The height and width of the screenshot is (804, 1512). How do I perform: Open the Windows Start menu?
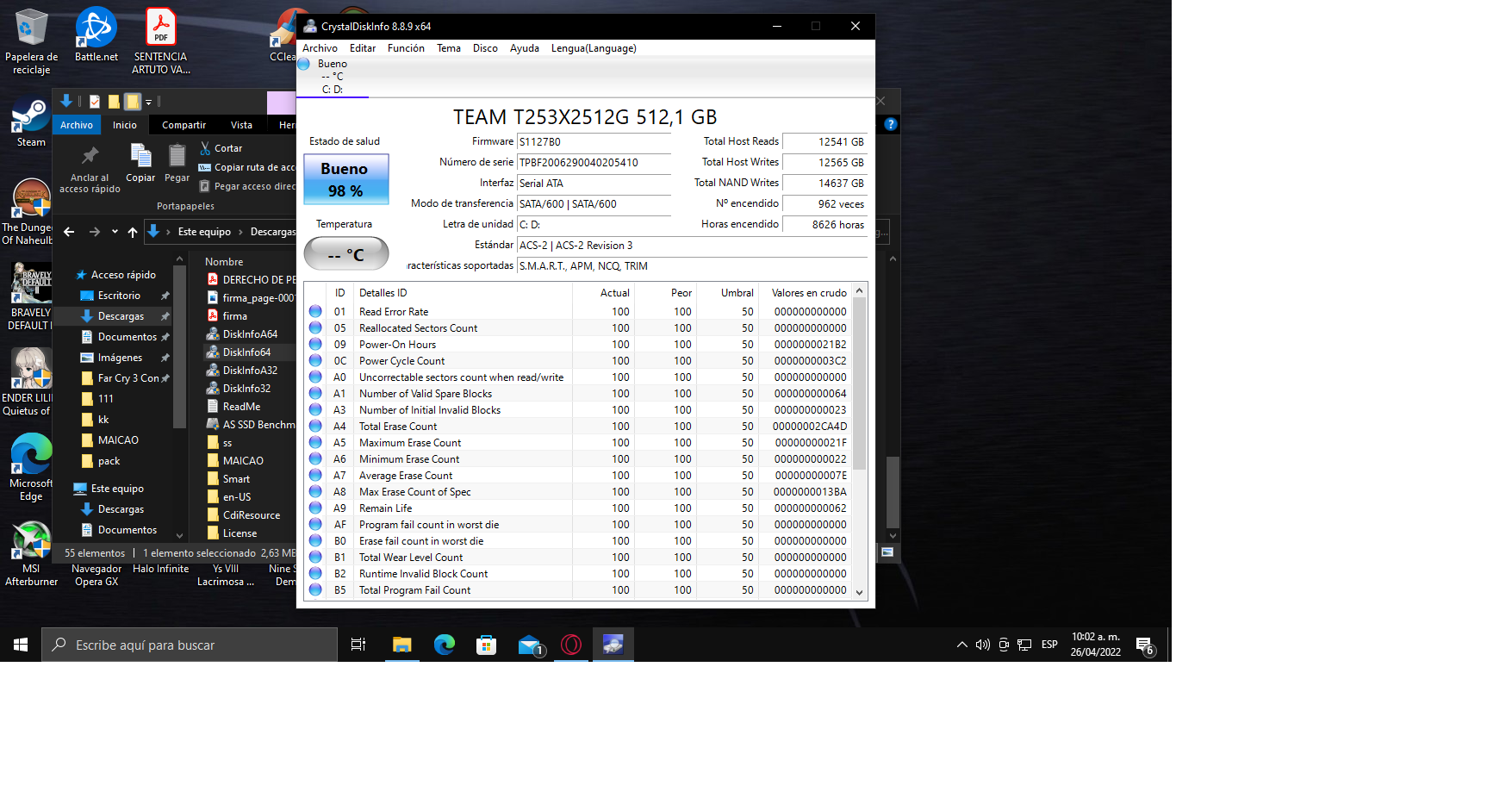coord(21,645)
